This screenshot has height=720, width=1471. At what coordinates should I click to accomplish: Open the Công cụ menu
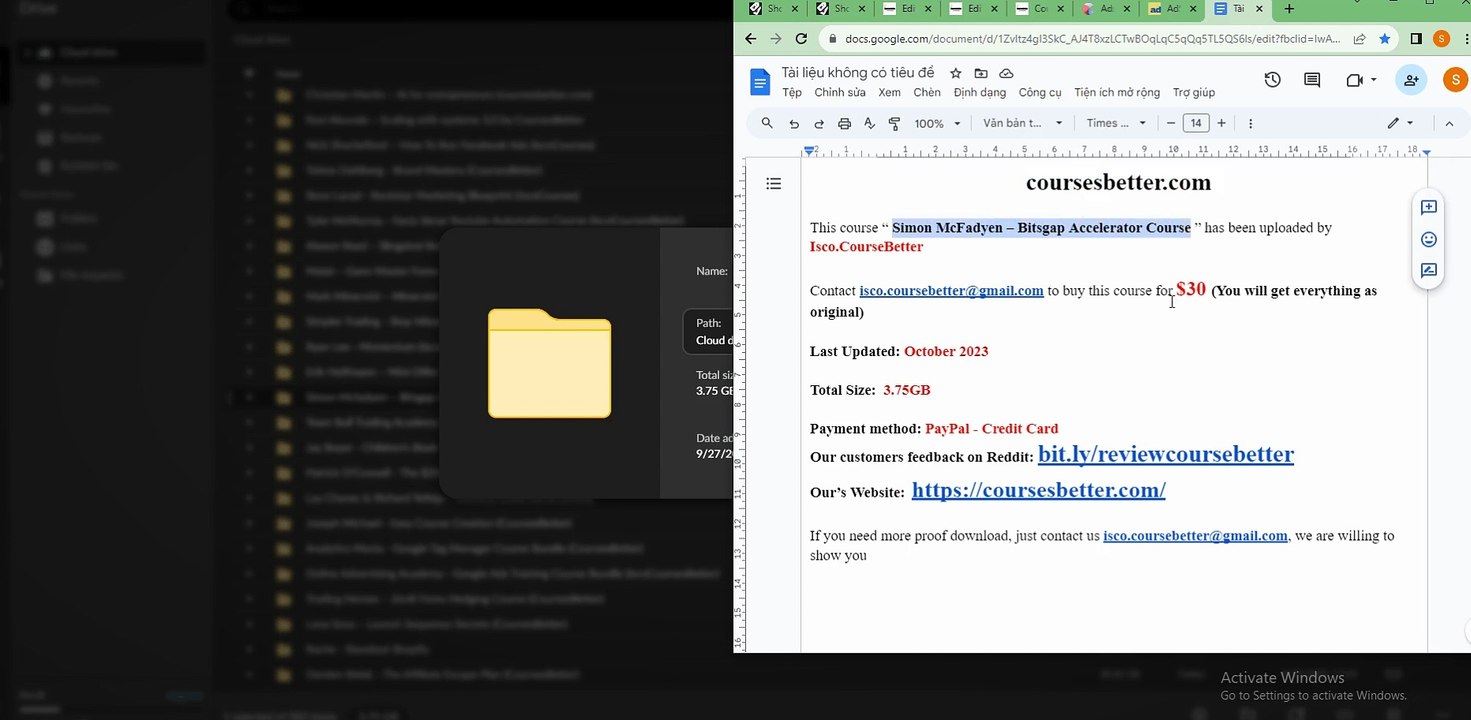click(x=1040, y=92)
